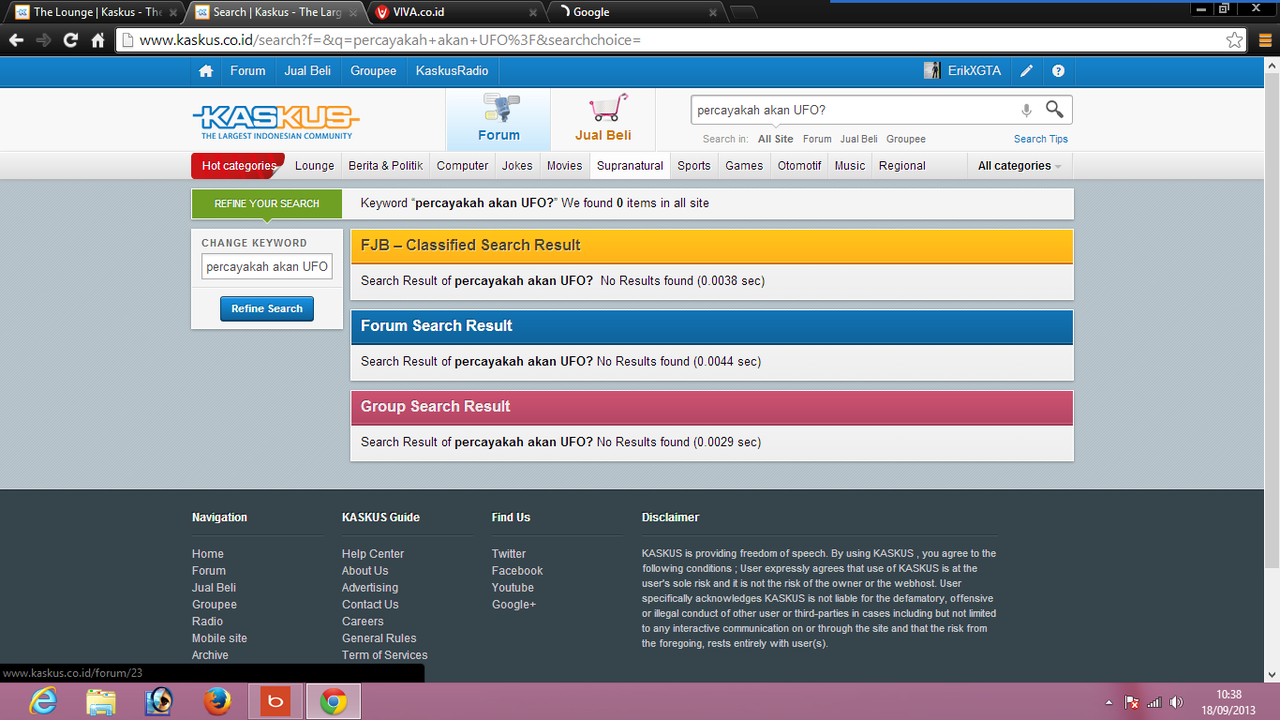Select Groupee search scope
The height and width of the screenshot is (720, 1280).
(x=906, y=139)
